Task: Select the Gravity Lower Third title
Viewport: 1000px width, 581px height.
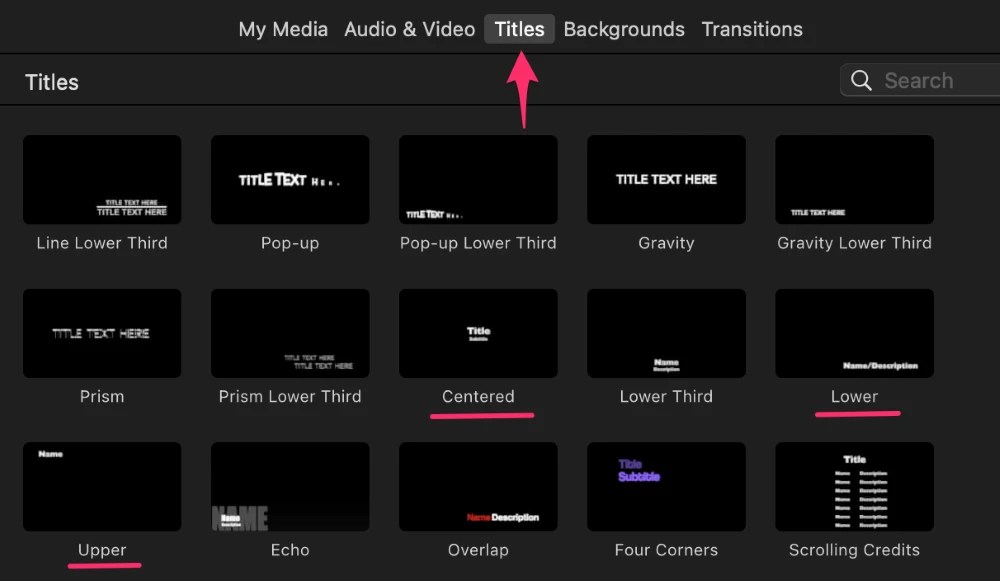Action: click(854, 179)
